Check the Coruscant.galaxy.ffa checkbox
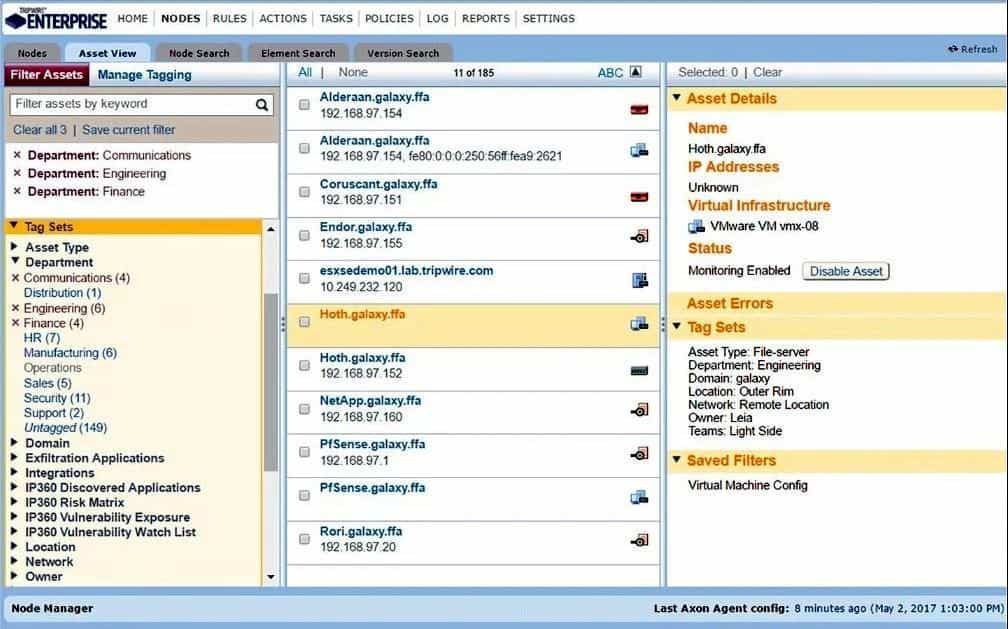This screenshot has width=1008, height=629. [304, 192]
